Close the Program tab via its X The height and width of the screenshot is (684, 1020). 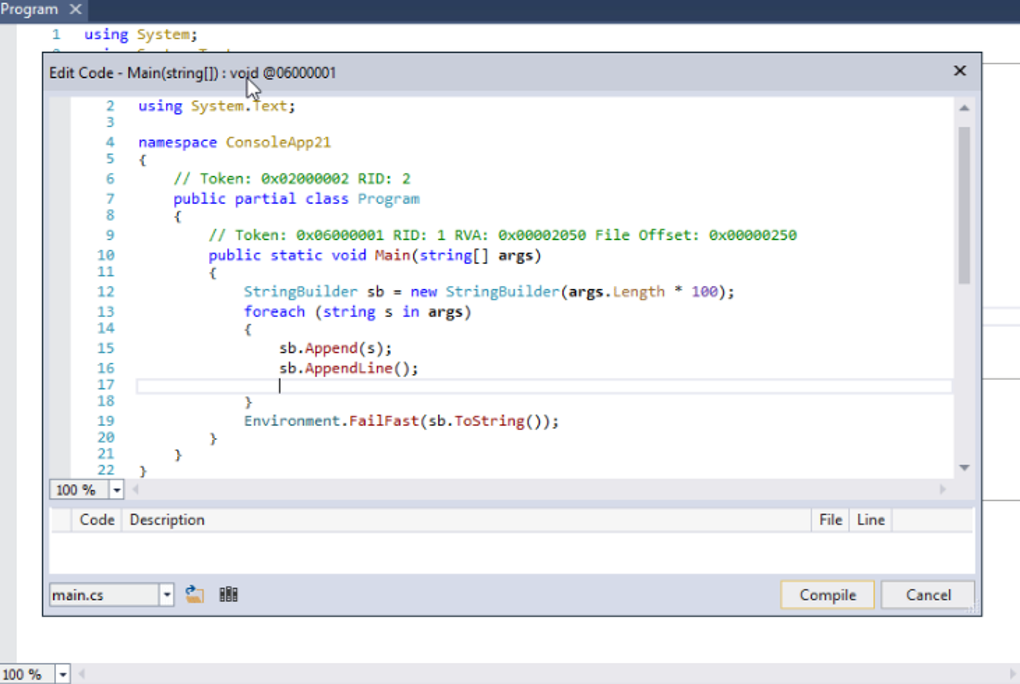[75, 9]
